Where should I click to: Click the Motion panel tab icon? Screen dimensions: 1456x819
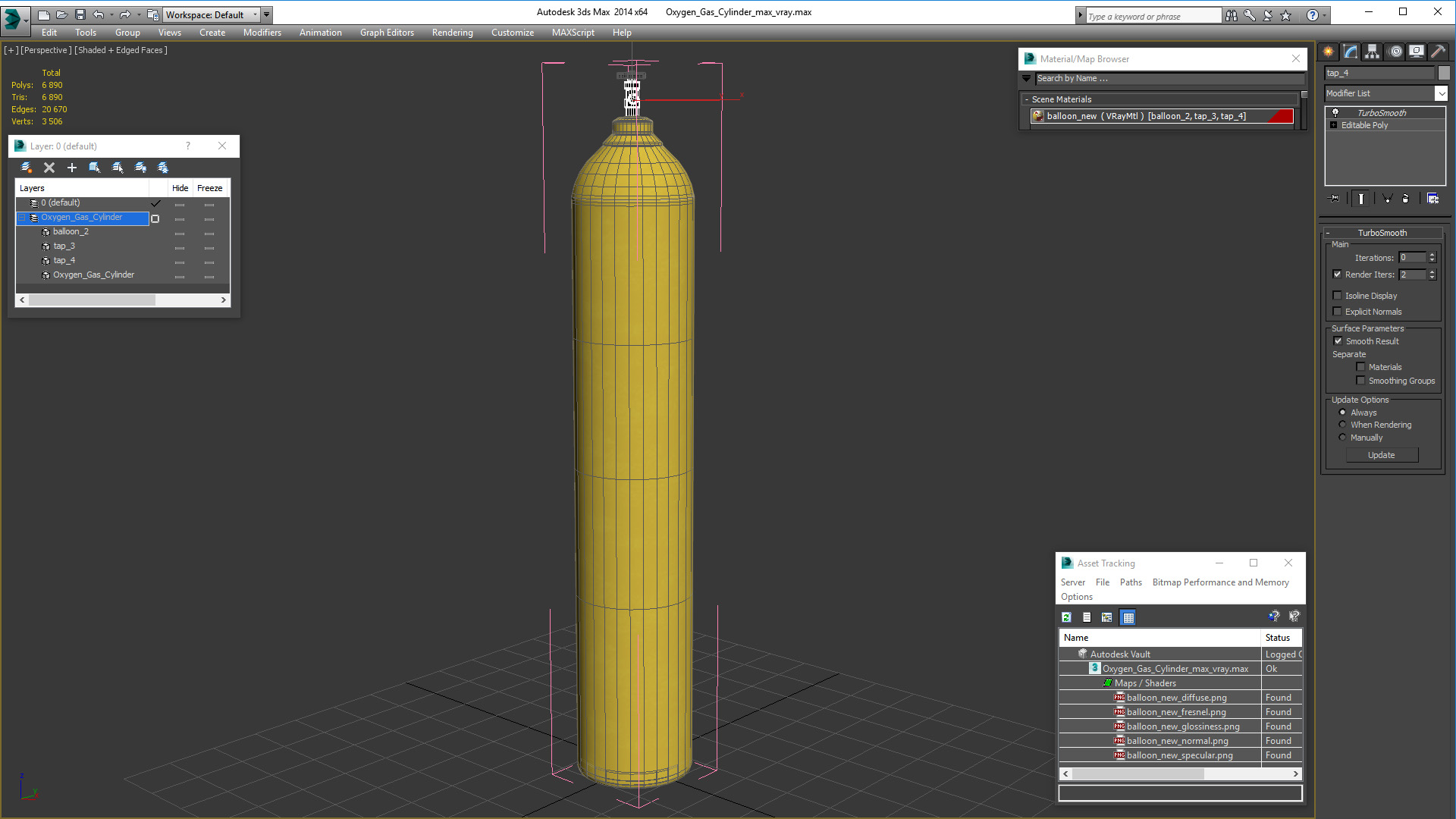point(1395,52)
